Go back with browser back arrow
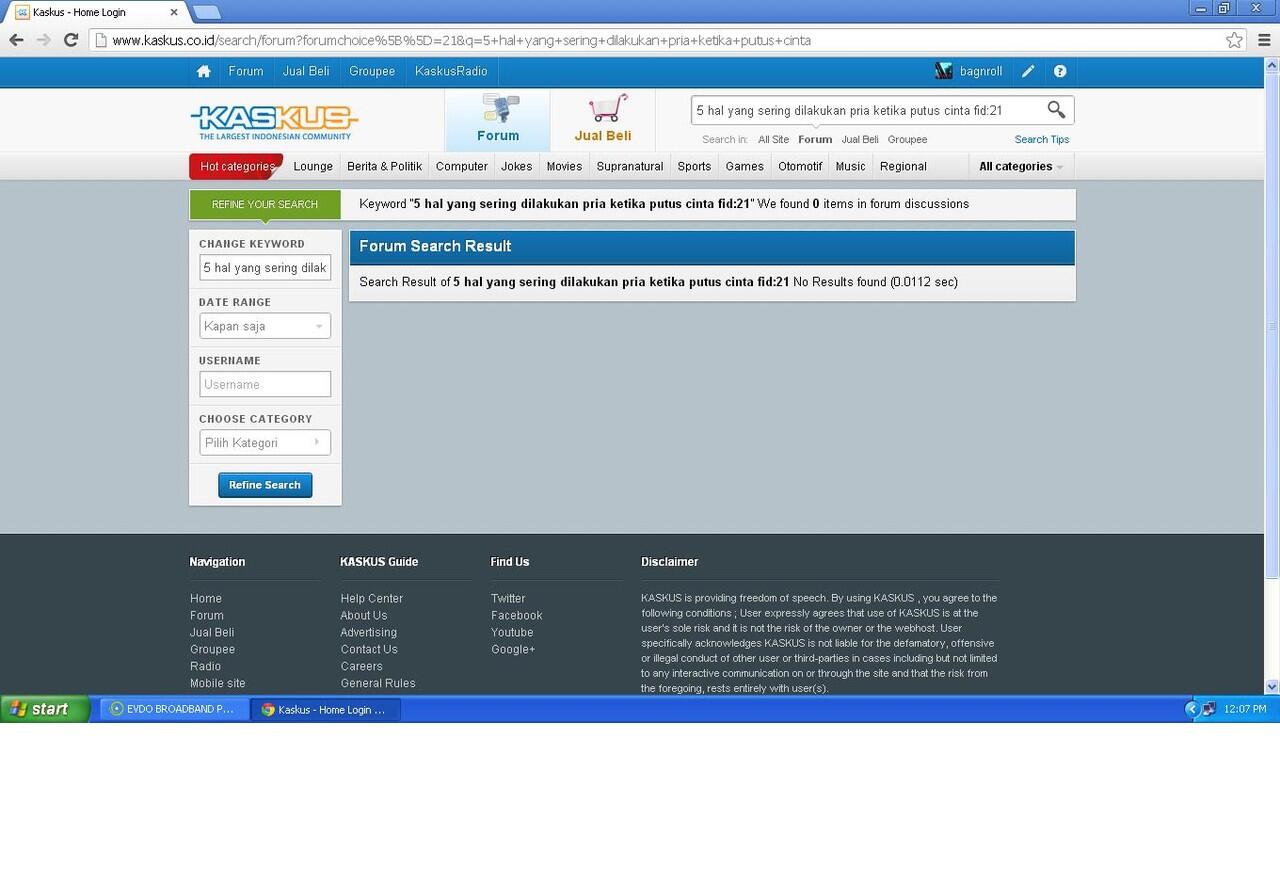The image size is (1280, 883). 16,40
